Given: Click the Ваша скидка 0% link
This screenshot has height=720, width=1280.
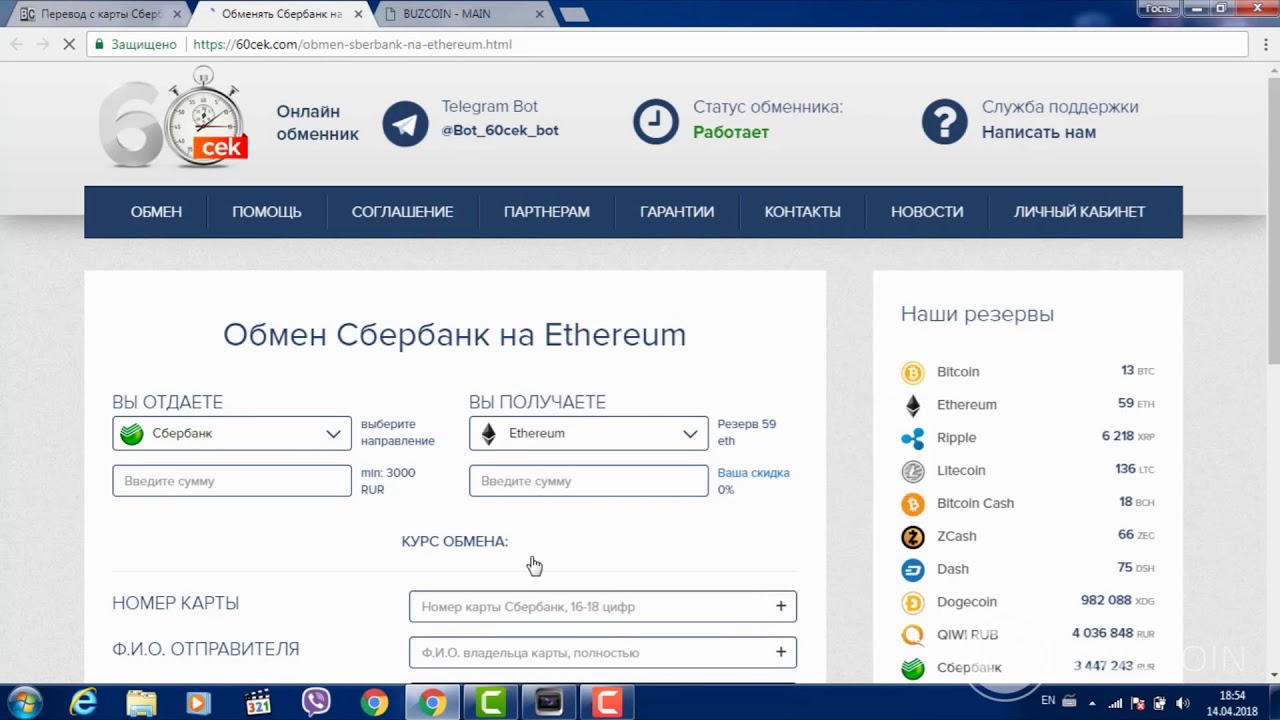Looking at the screenshot, I should click(753, 481).
